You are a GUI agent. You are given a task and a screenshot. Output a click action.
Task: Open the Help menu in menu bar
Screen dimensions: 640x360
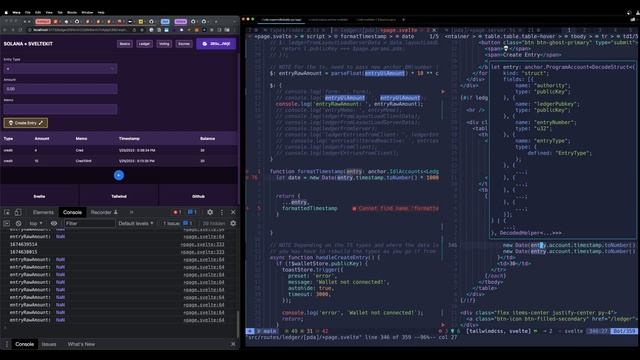[101, 12]
